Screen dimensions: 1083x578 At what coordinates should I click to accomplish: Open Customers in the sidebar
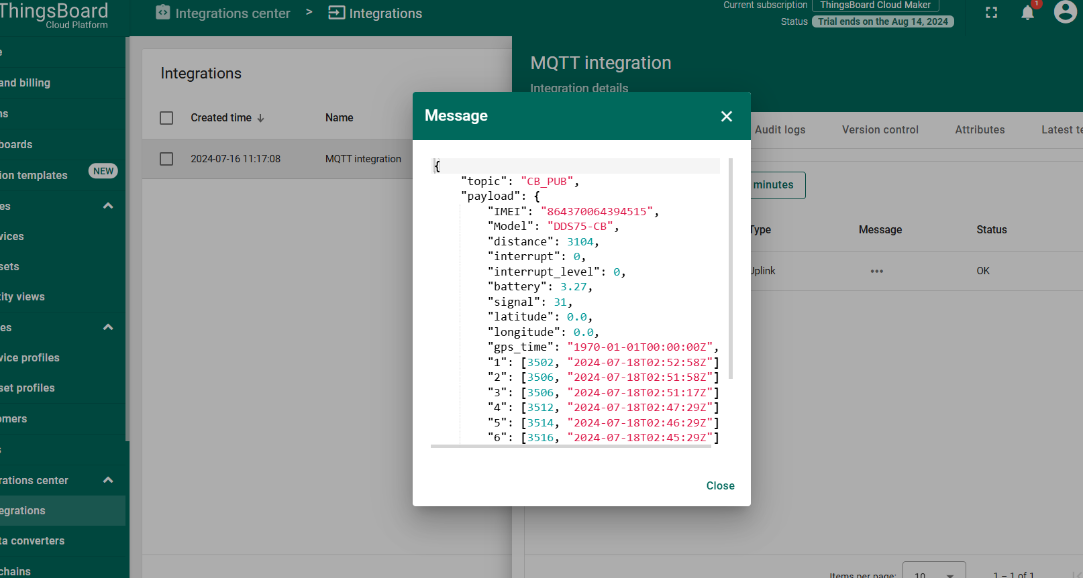(63, 418)
